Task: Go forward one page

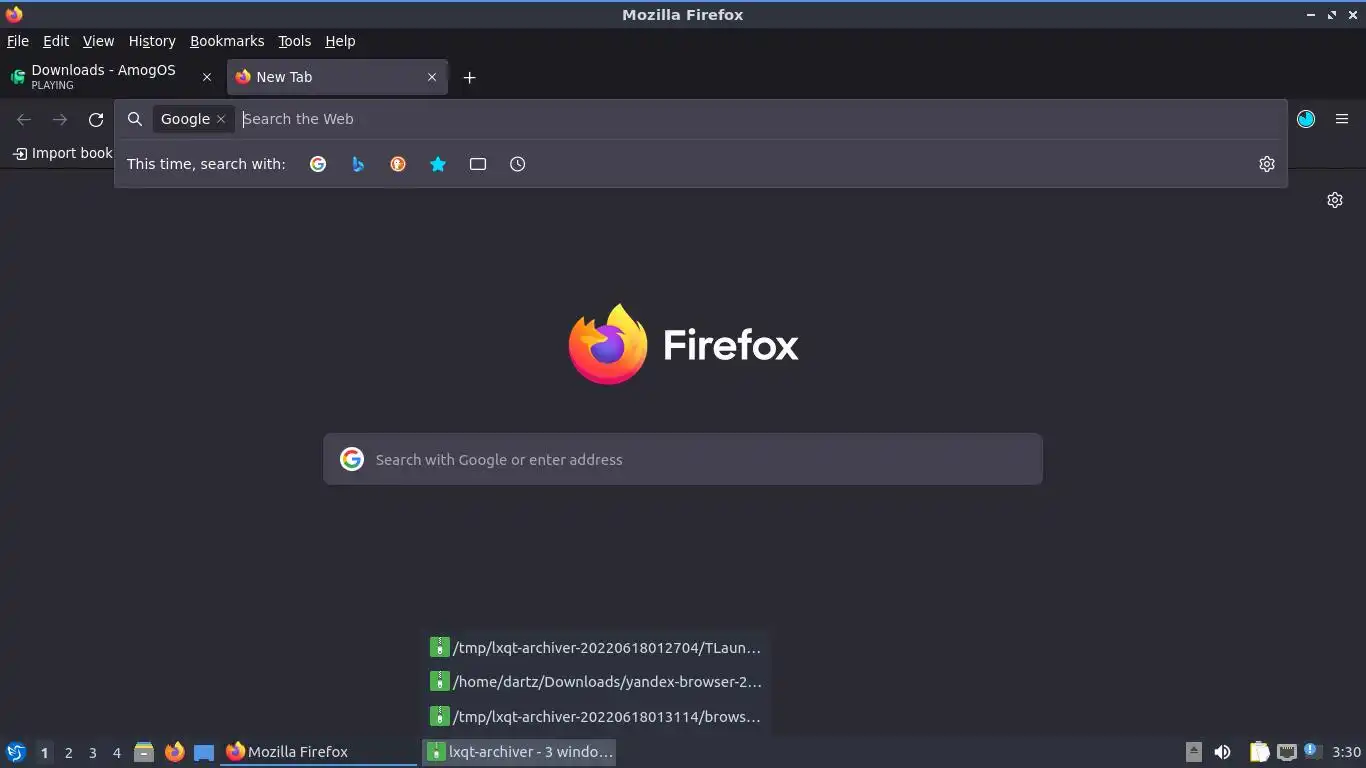Action: pos(60,119)
